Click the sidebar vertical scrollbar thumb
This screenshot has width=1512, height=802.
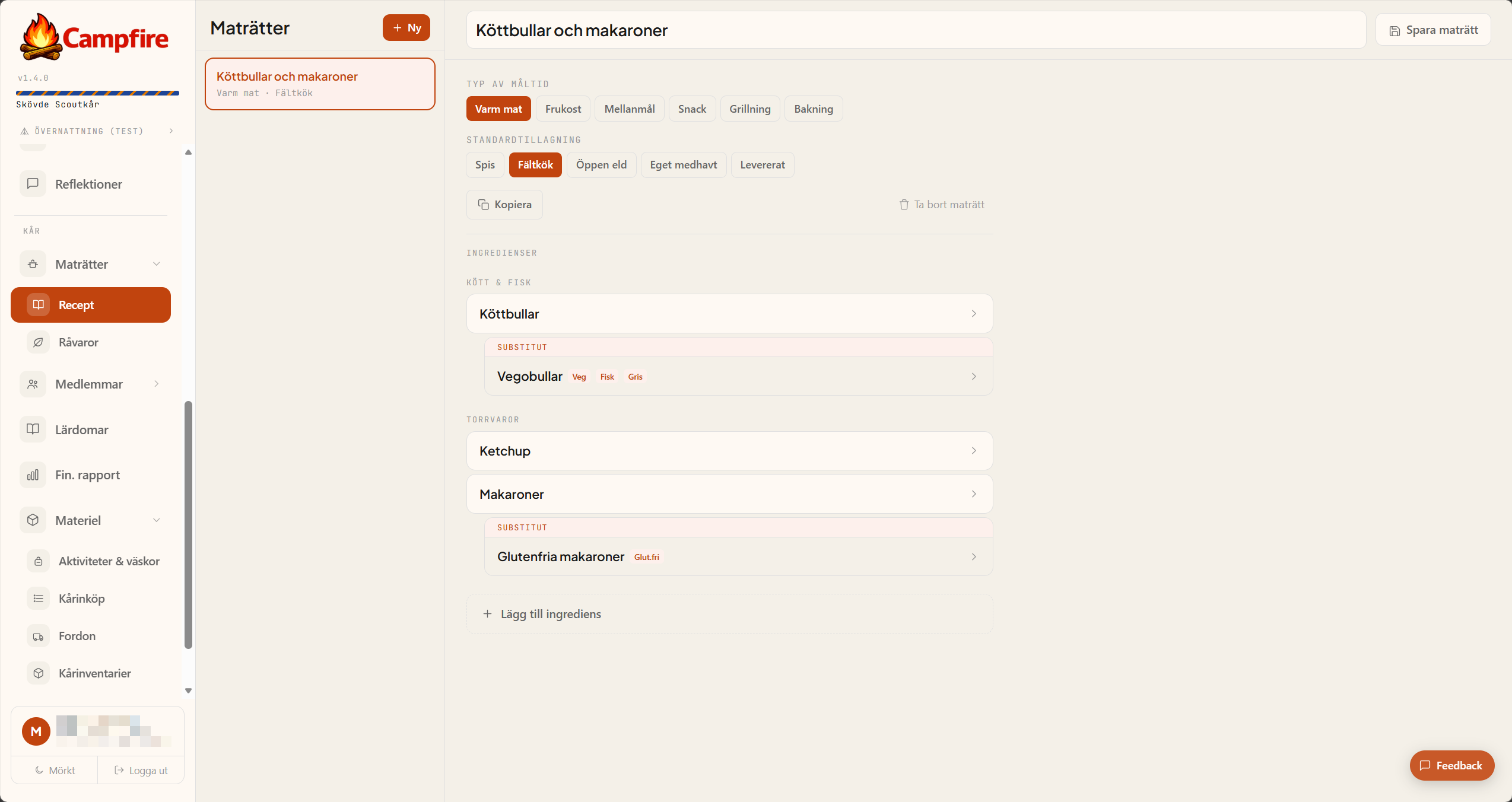tap(188, 525)
